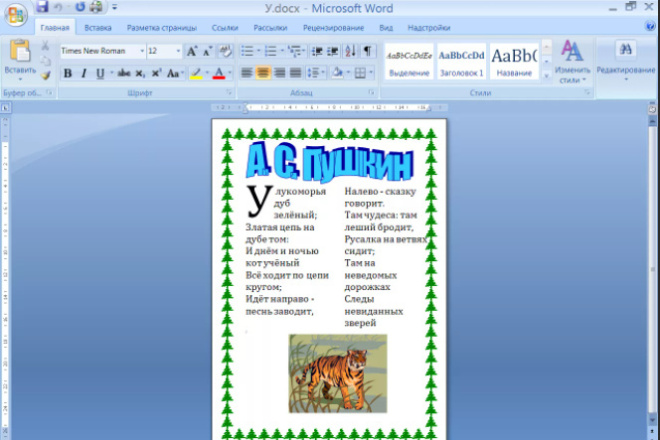Screen dimensions: 660x440
Task: Click the tab selector at ruler corner
Action: tap(5, 108)
